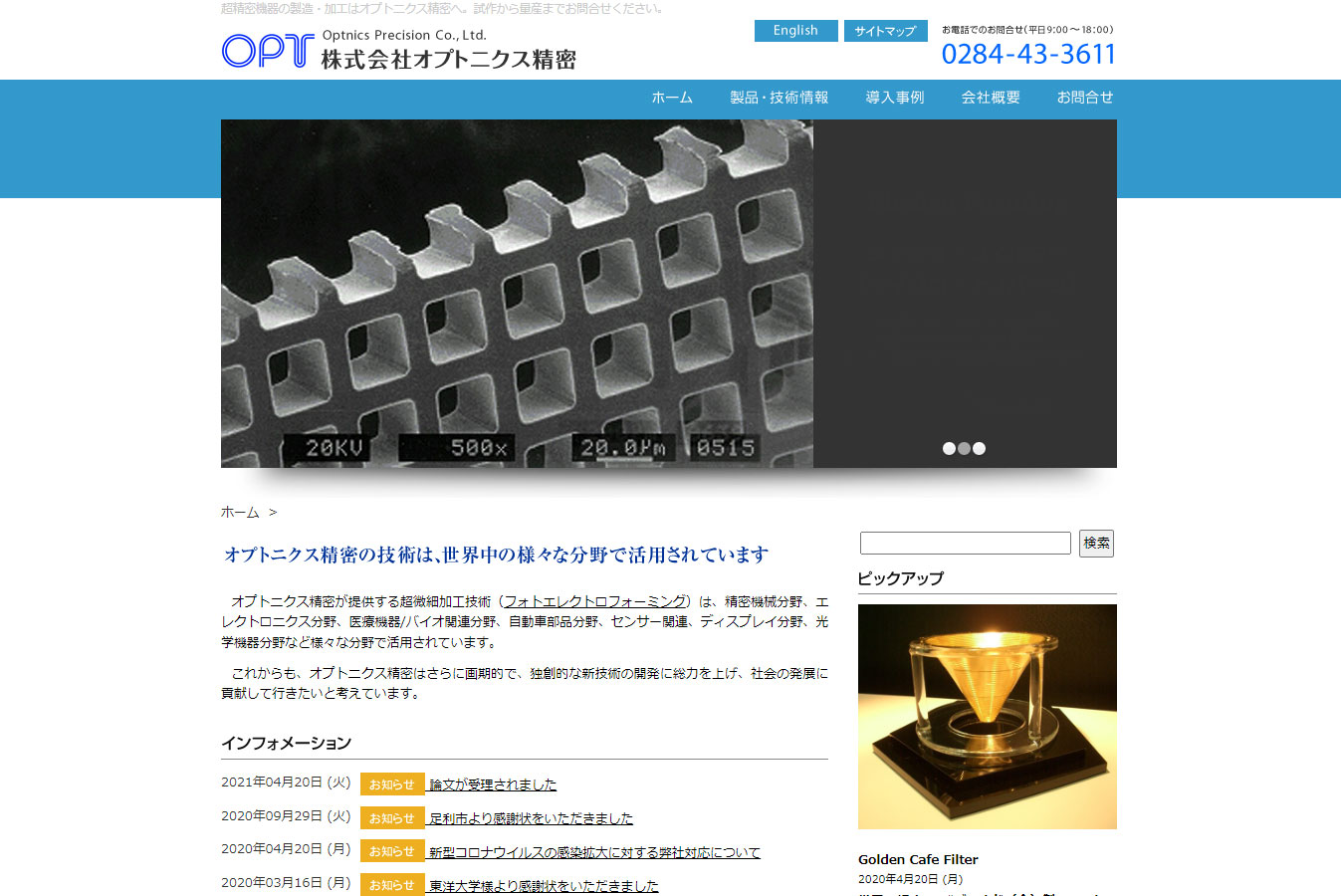The width and height of the screenshot is (1341, 896).
Task: Open the Golden Cafe Filter thumbnail image
Action: [x=987, y=717]
